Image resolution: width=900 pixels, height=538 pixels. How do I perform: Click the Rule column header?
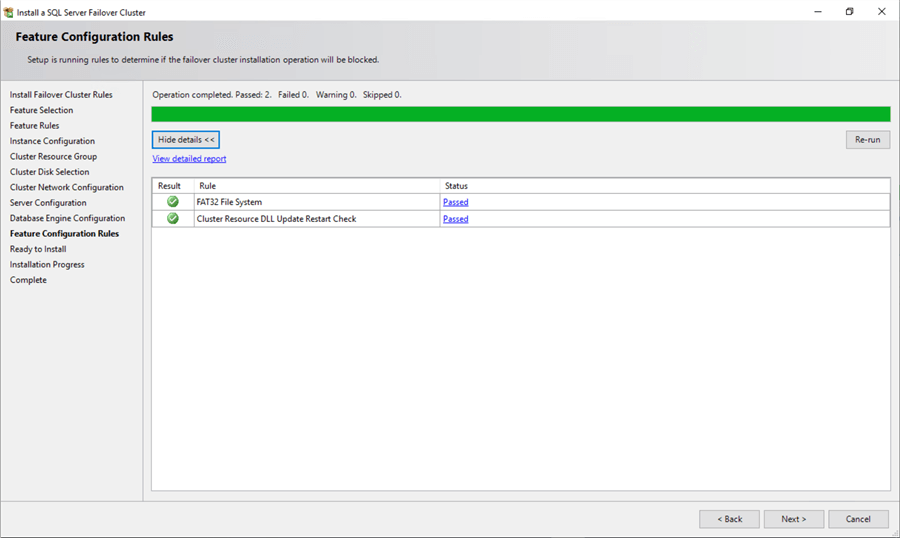(317, 186)
